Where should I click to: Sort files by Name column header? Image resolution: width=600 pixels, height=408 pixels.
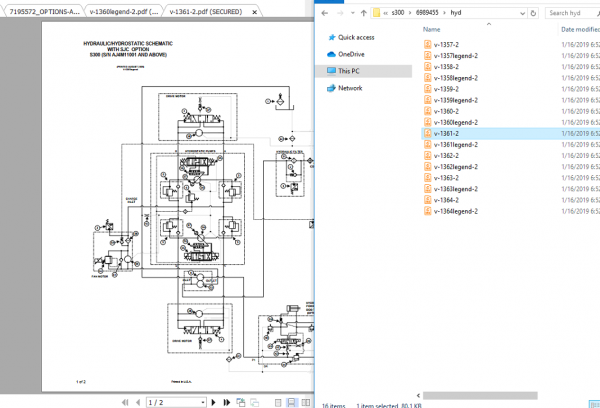tap(432, 31)
